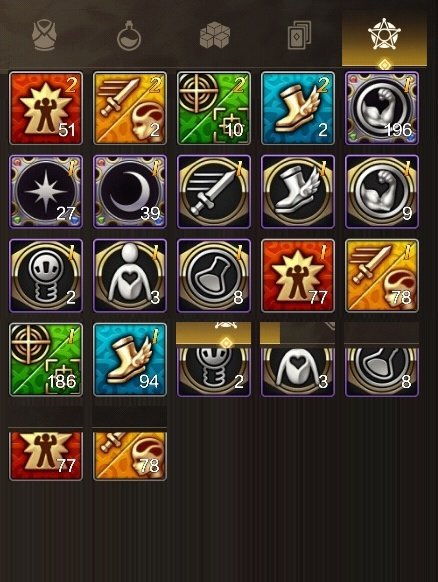Select the pentagram star tab

[384, 35]
